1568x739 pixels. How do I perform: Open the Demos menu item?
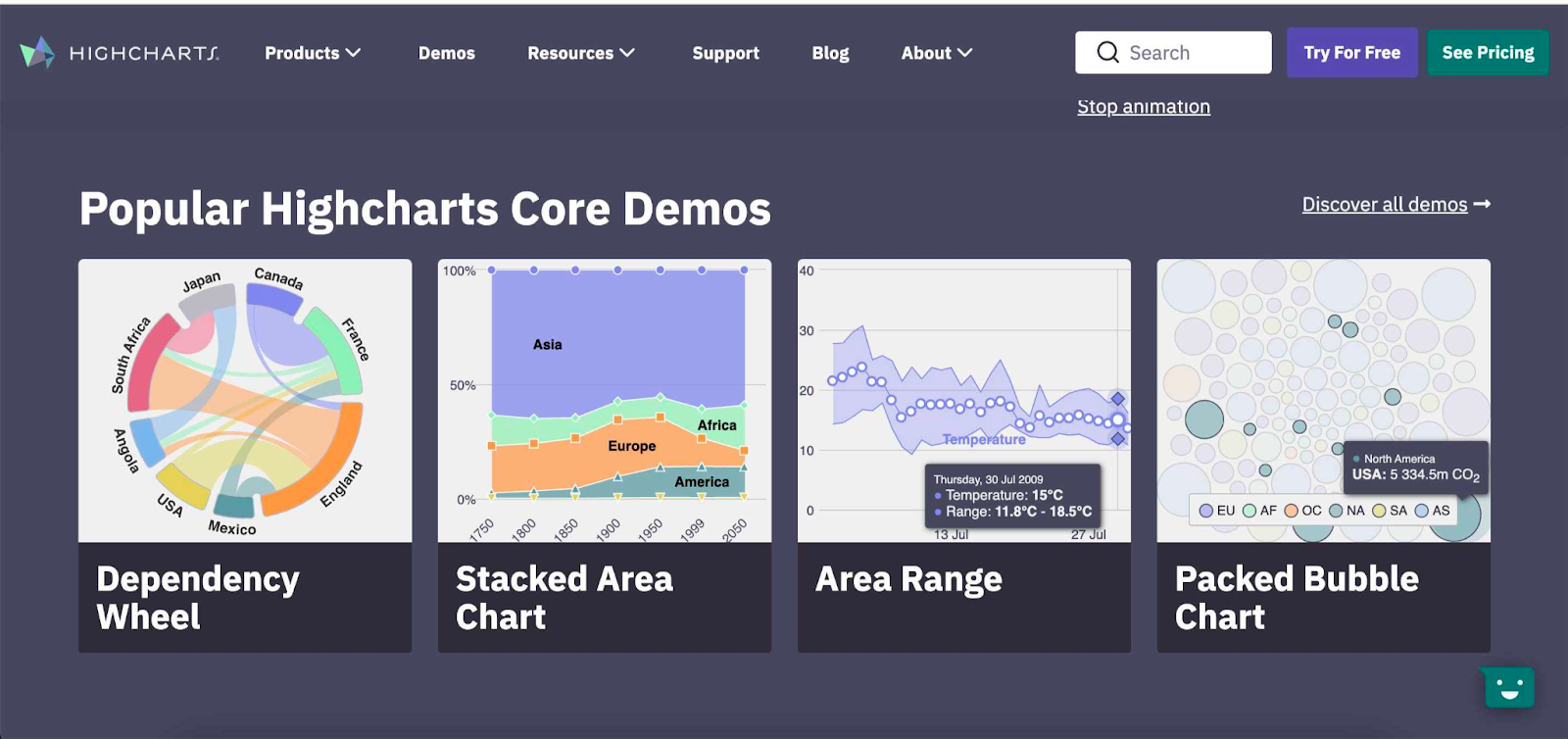(x=447, y=53)
